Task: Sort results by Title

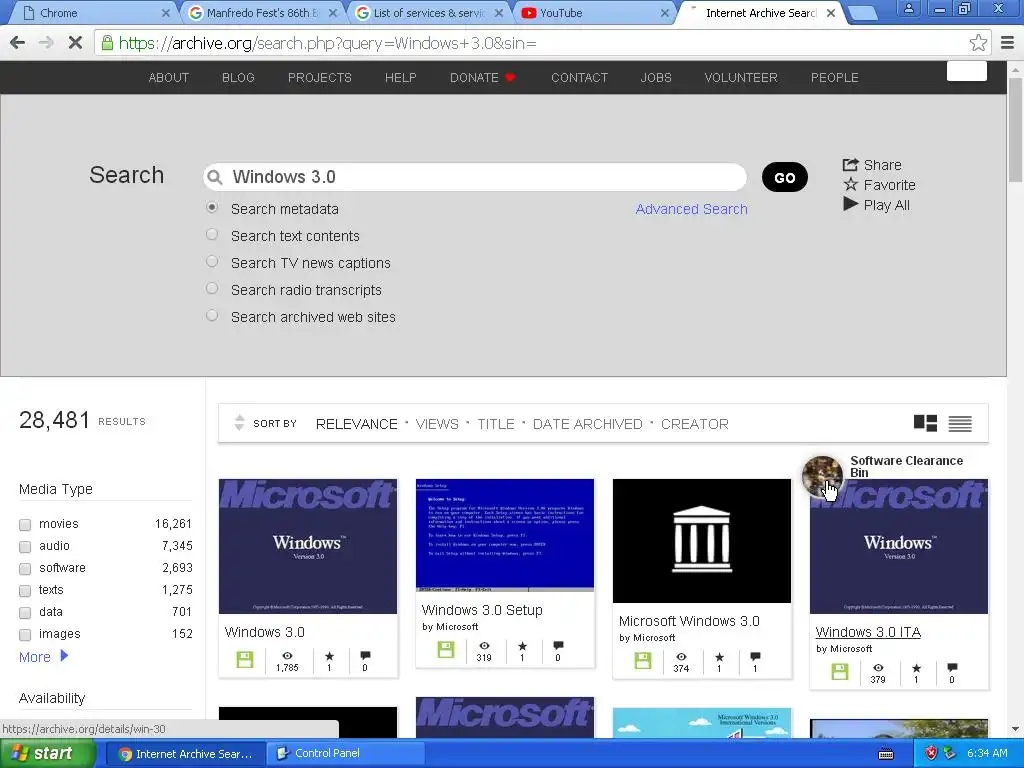Action: (x=496, y=424)
